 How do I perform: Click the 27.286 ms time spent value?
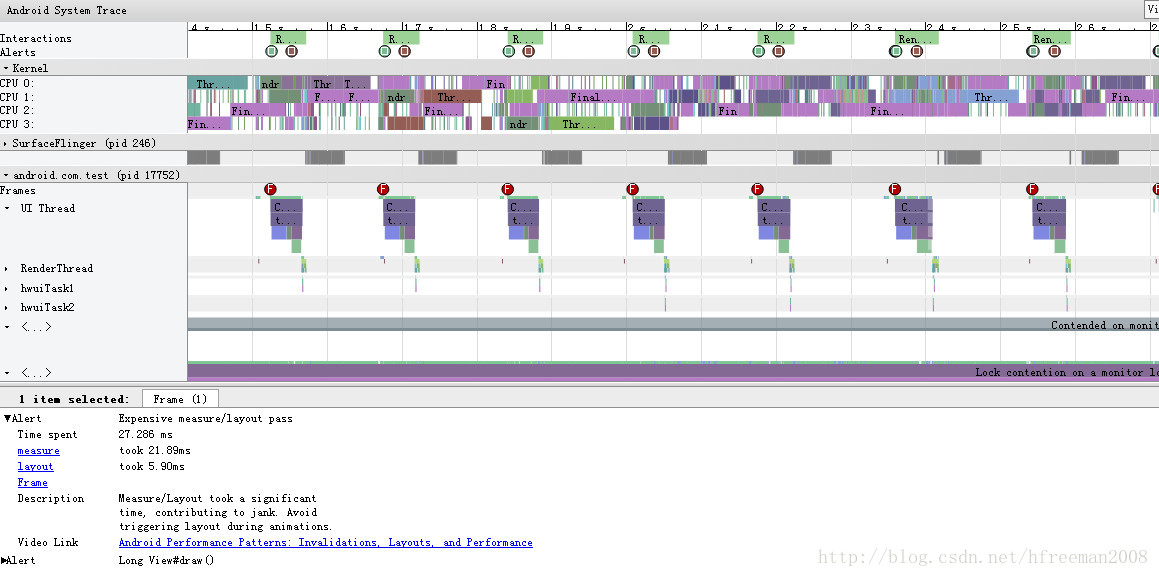coord(146,434)
